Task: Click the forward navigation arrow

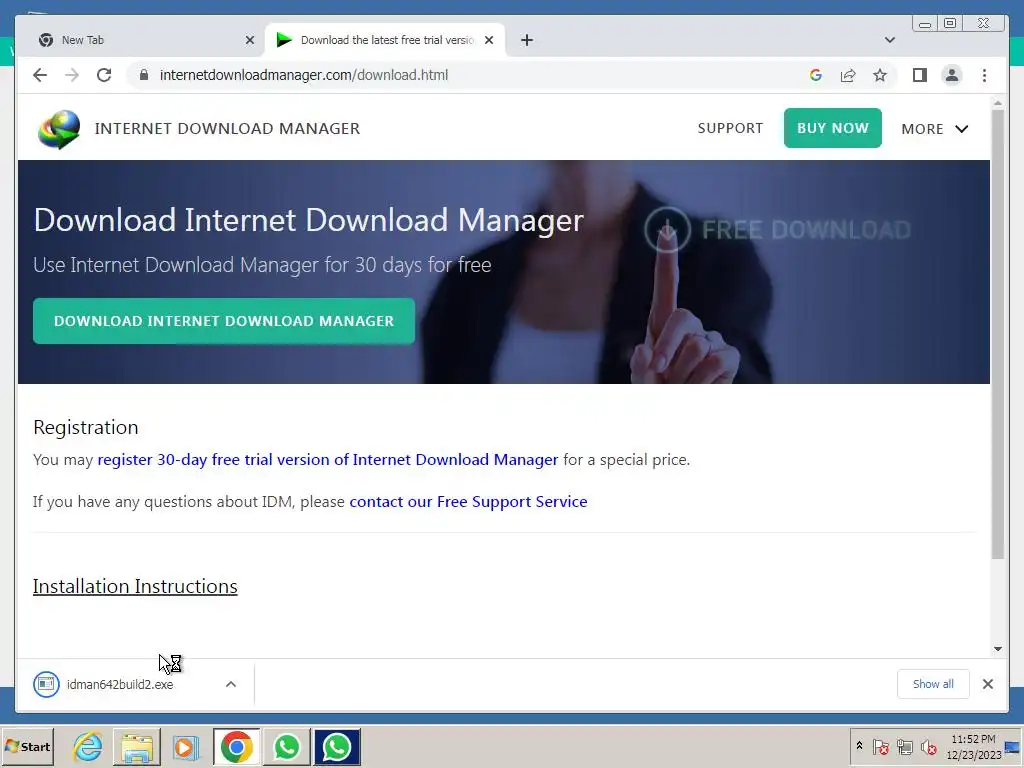Action: click(72, 75)
